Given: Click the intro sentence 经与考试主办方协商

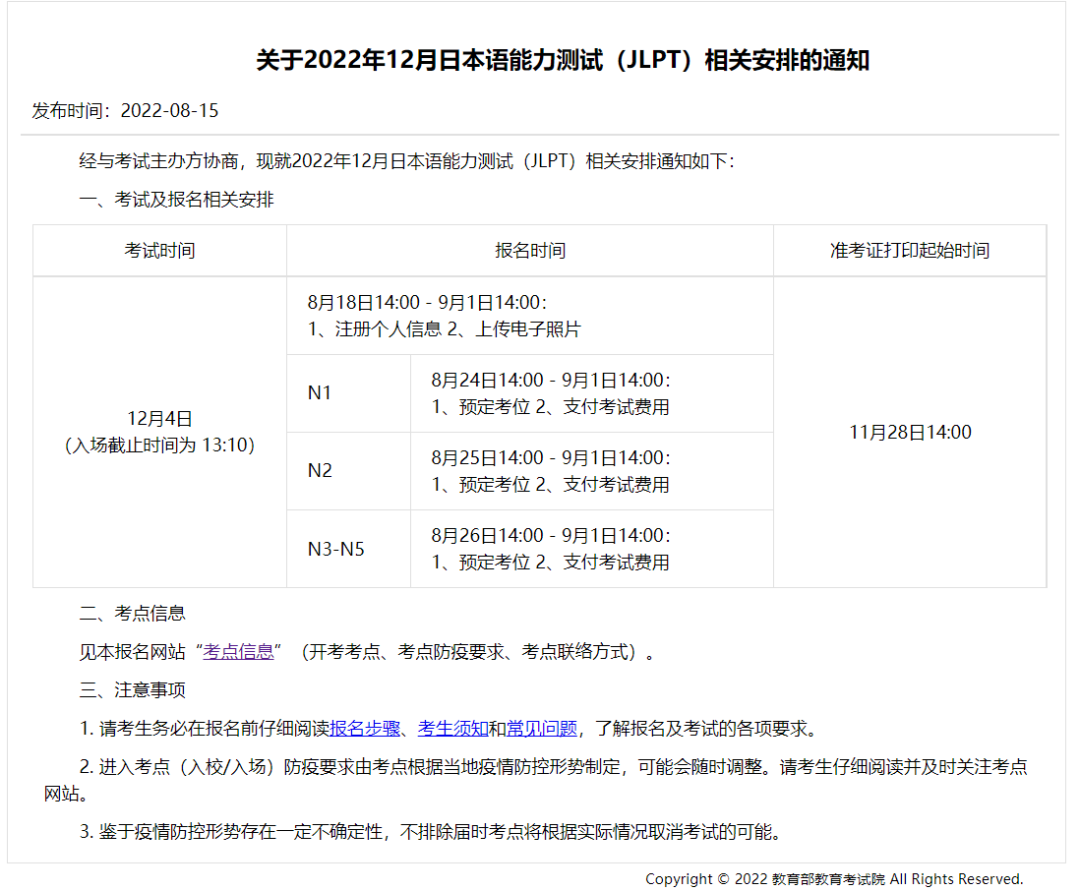Looking at the screenshot, I should [x=407, y=161].
